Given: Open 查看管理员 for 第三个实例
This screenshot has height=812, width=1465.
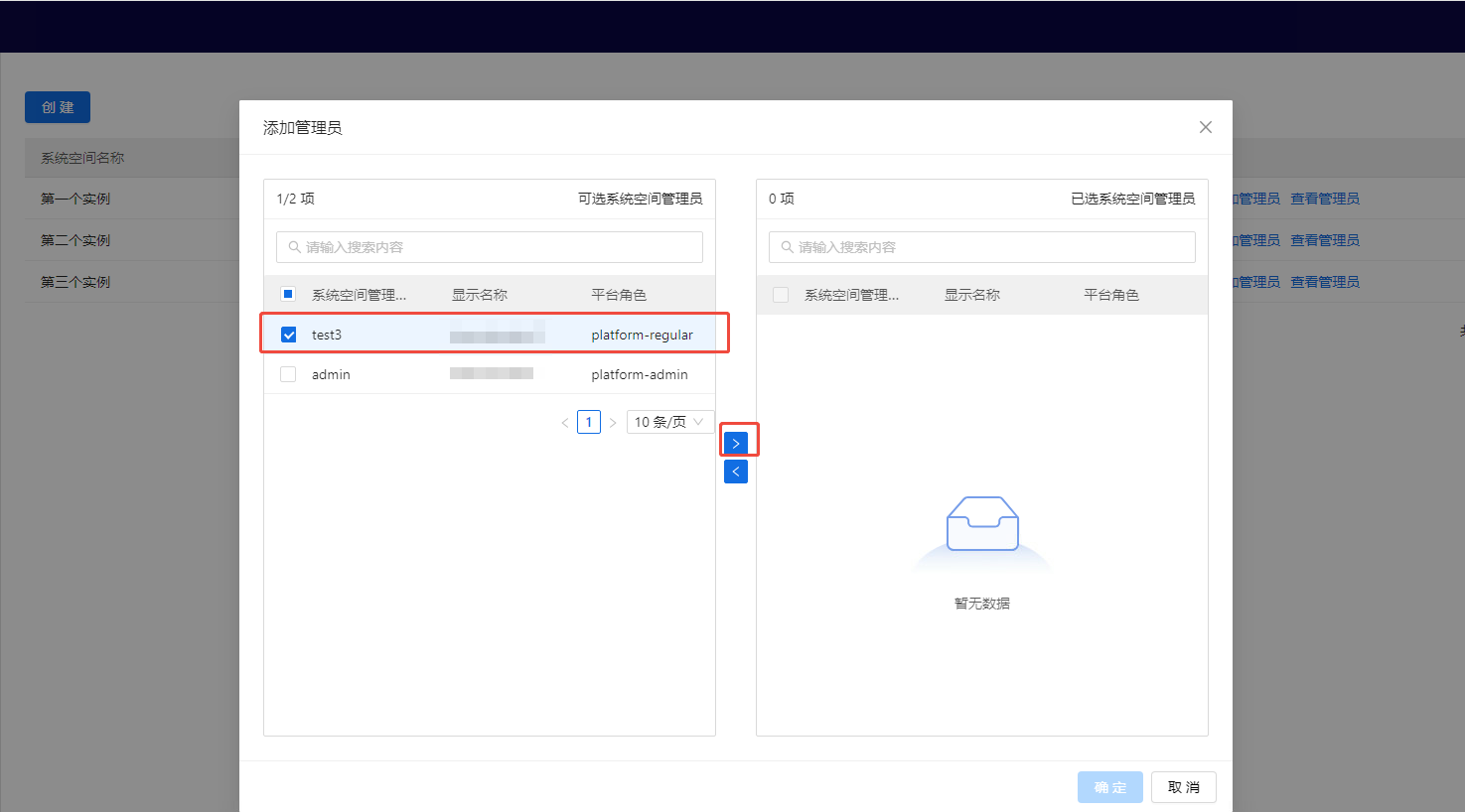Looking at the screenshot, I should [1325, 281].
